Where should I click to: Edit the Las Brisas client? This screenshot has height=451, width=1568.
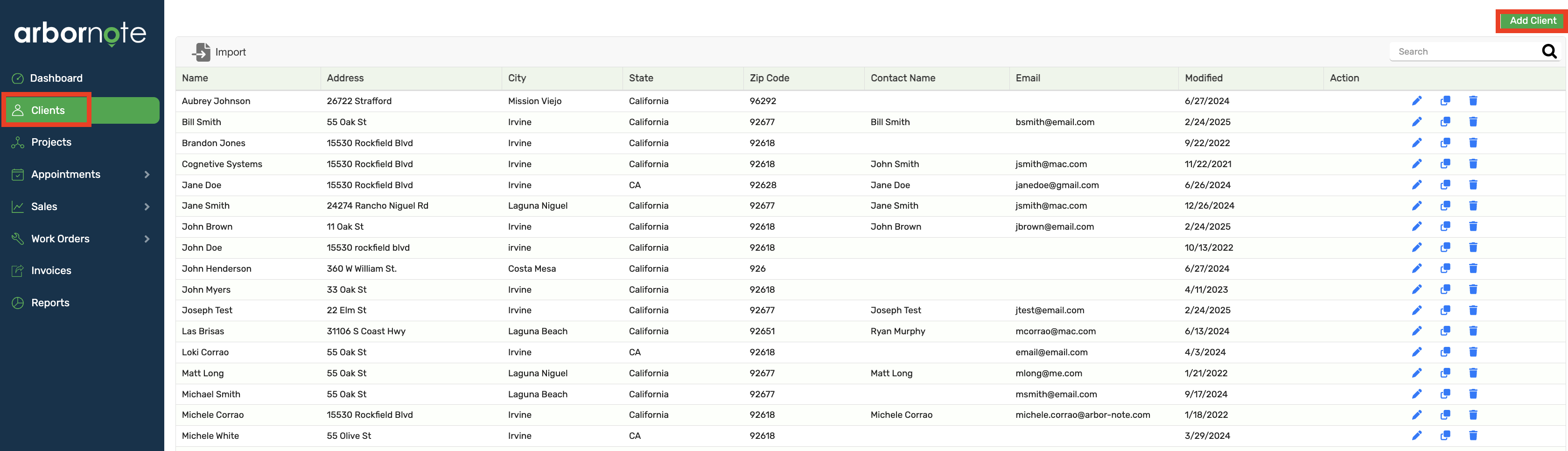coord(1416,331)
